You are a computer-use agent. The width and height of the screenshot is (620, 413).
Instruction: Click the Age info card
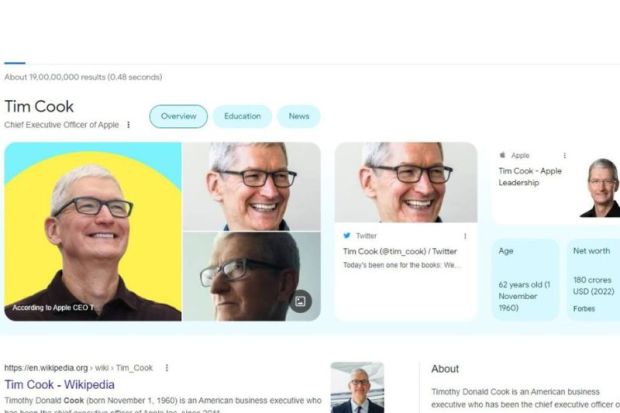(x=525, y=279)
